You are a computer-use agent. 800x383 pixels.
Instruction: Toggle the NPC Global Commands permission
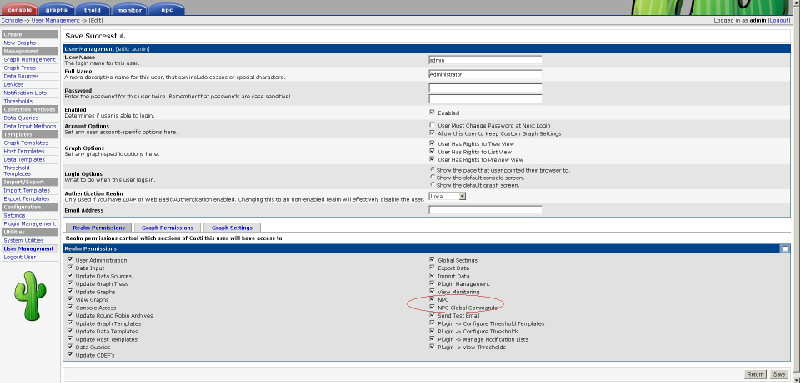(x=432, y=308)
